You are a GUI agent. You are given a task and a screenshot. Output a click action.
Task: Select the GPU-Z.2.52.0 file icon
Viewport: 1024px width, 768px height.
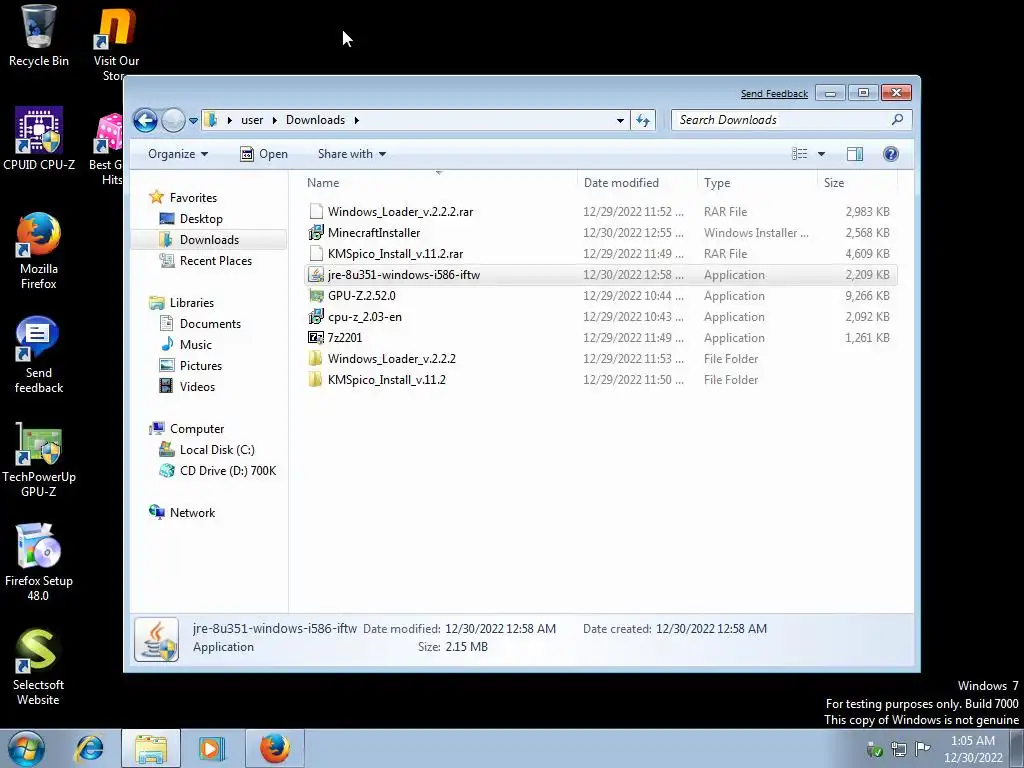[x=316, y=296]
